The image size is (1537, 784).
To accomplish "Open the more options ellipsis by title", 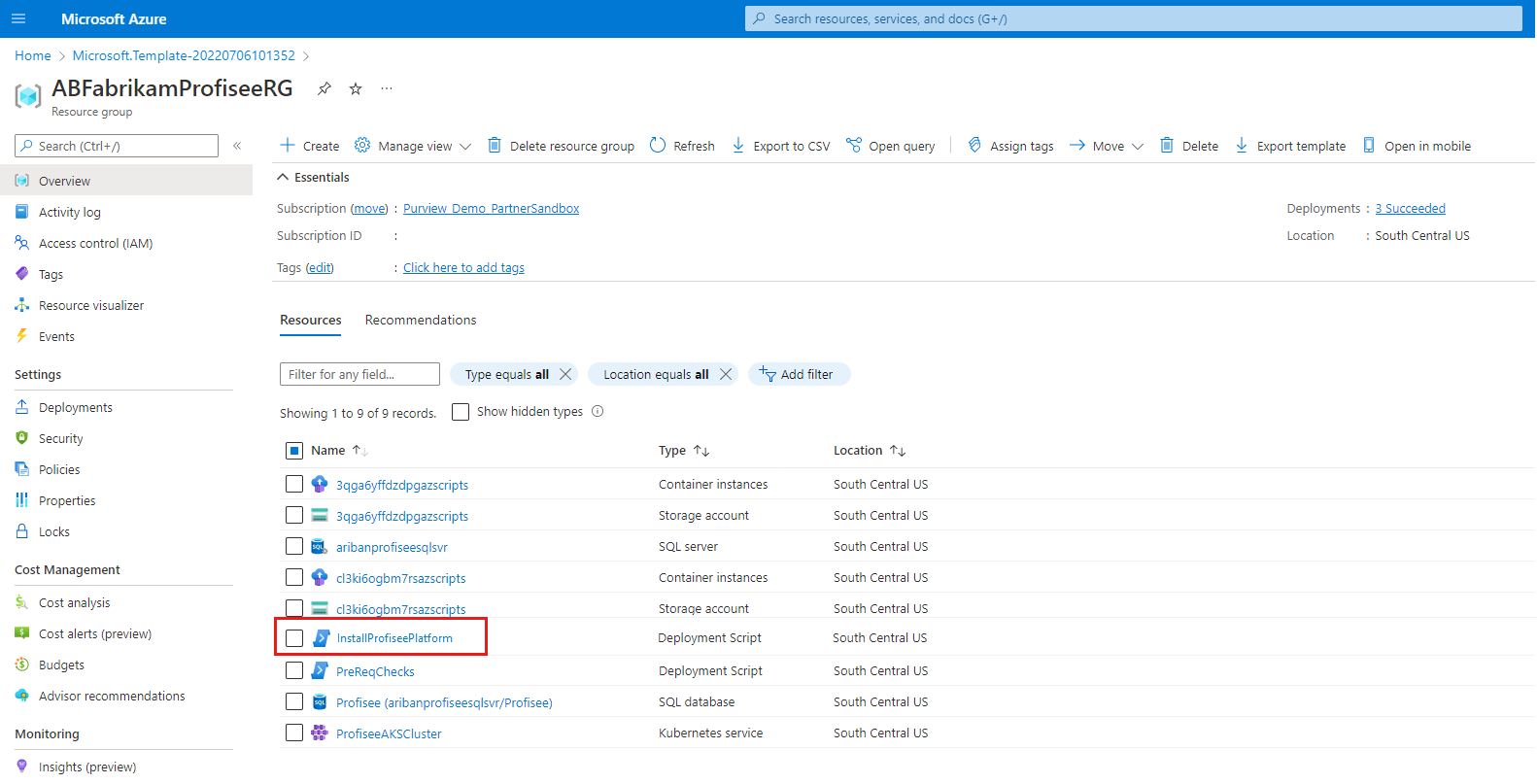I will 387,88.
